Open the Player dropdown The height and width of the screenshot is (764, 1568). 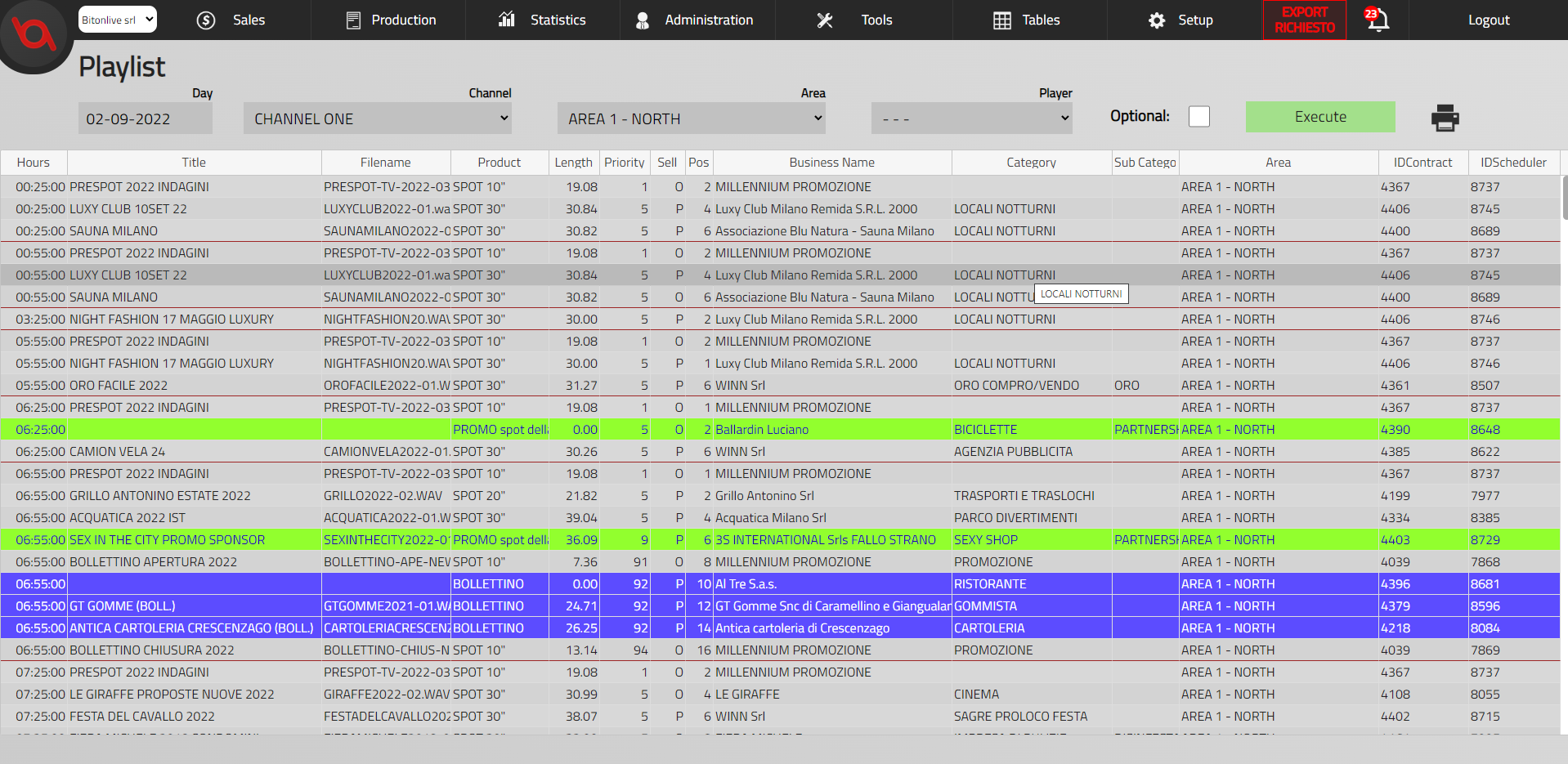tap(972, 118)
